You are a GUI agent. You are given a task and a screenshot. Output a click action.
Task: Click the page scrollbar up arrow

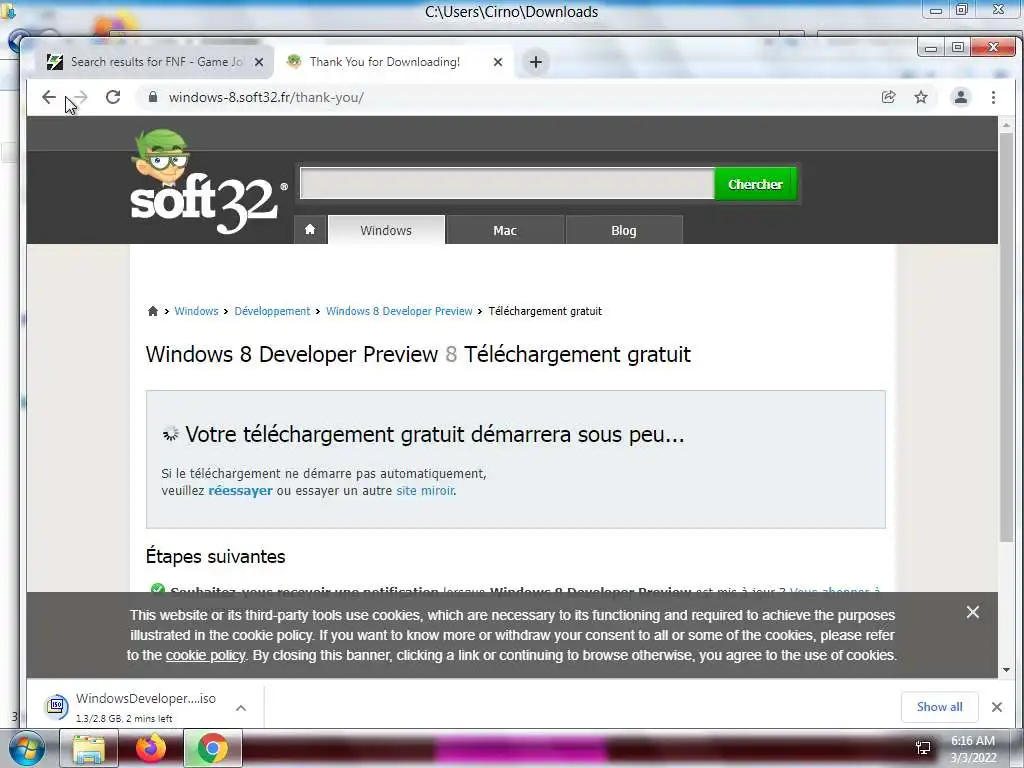click(x=1006, y=124)
